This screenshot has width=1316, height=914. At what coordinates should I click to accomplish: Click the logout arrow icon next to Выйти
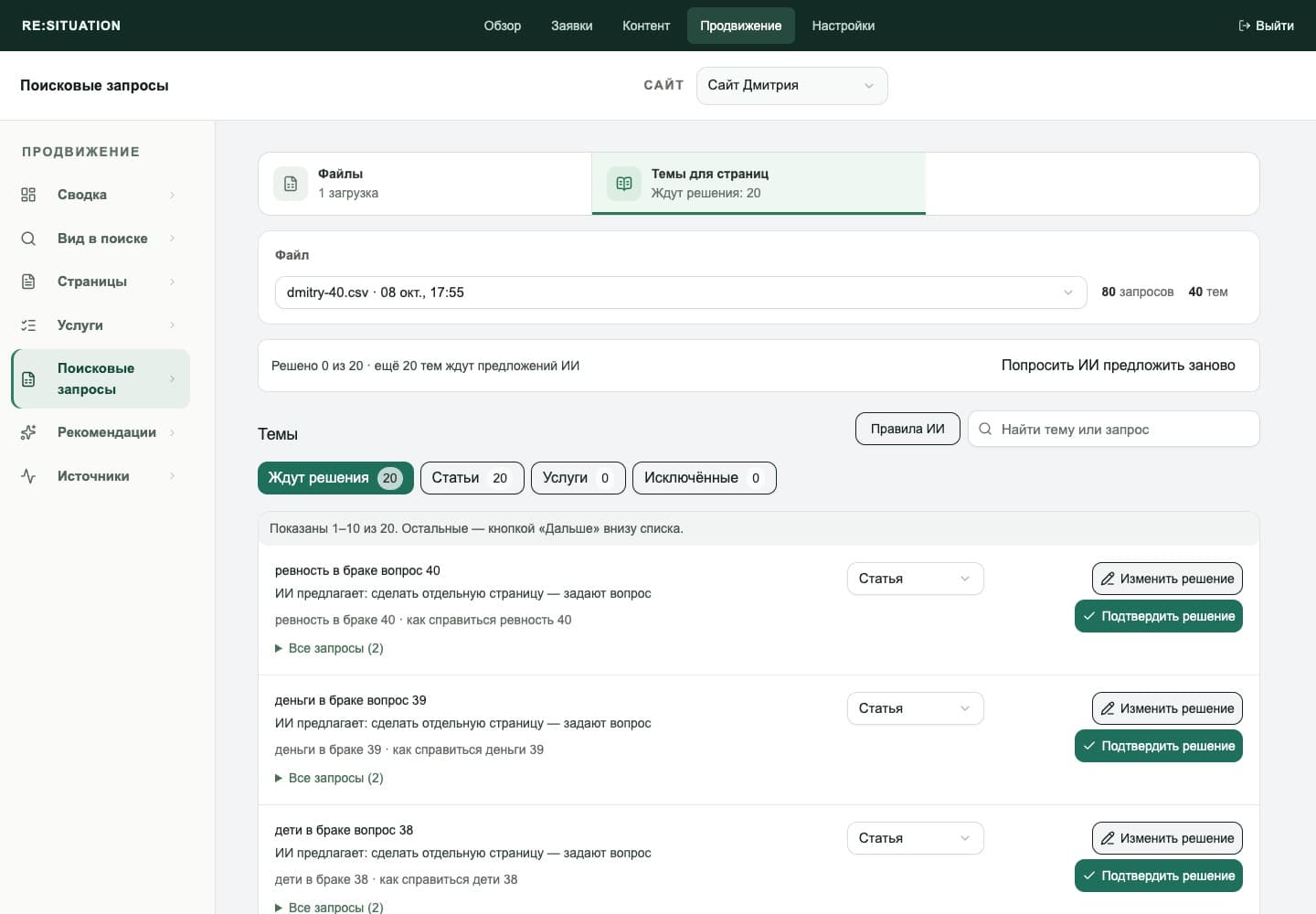(x=1245, y=26)
